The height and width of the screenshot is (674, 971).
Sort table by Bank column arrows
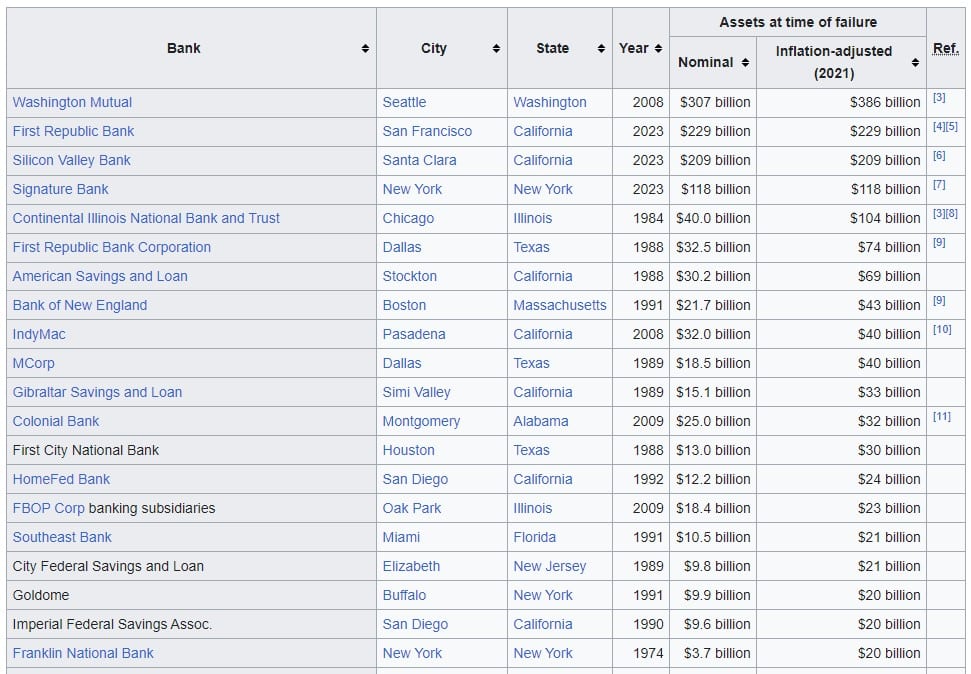365,48
